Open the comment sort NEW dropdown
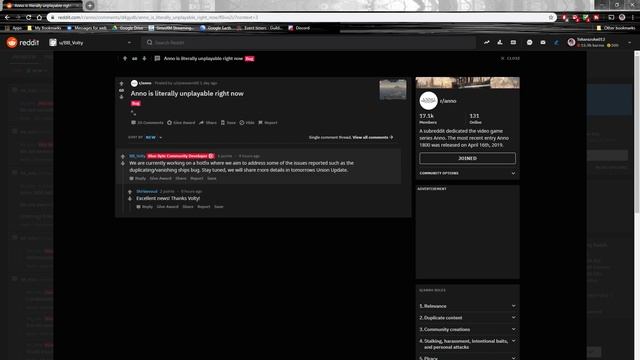Image resolution: width=640 pixels, height=360 pixels. (154, 138)
